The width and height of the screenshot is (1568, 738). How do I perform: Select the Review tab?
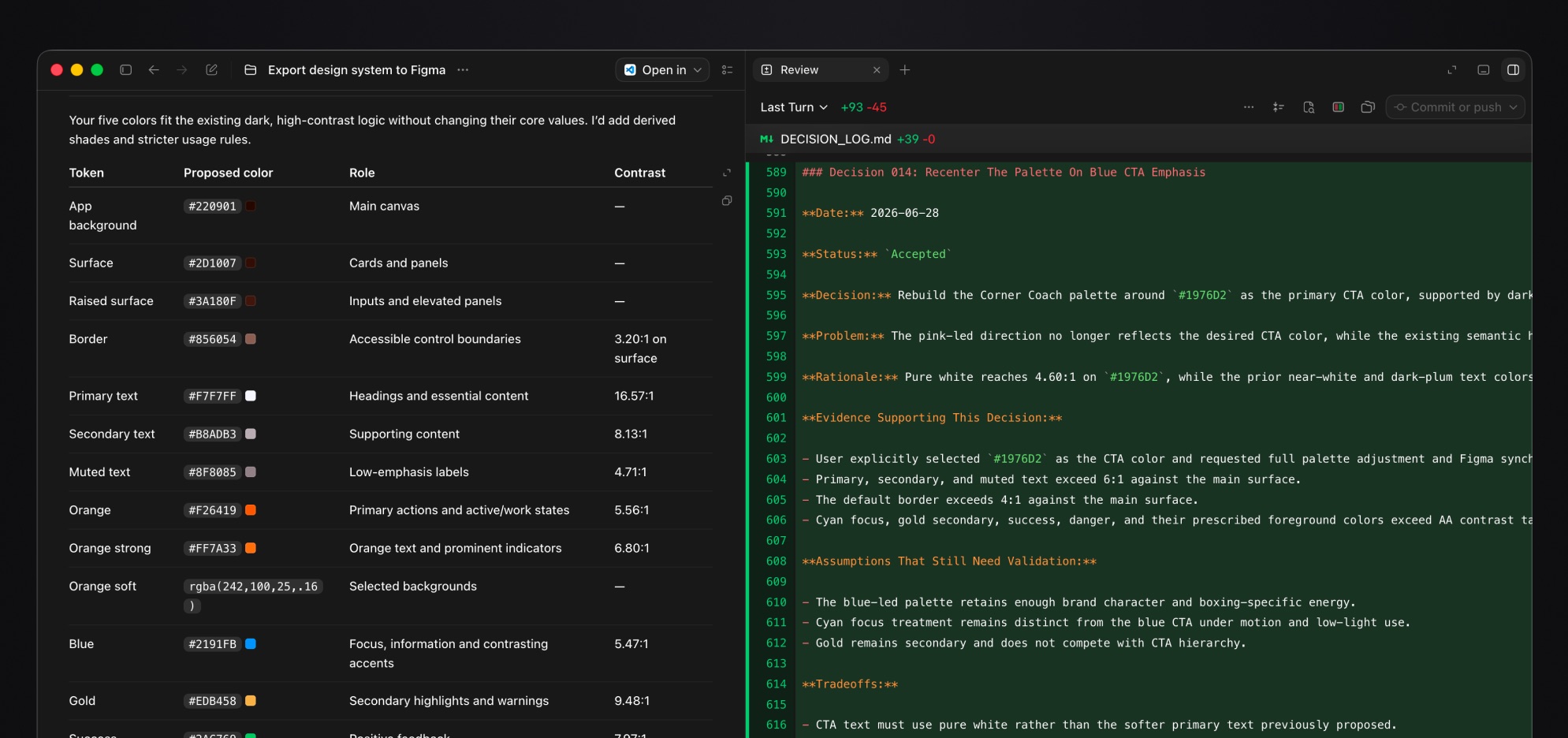point(820,69)
